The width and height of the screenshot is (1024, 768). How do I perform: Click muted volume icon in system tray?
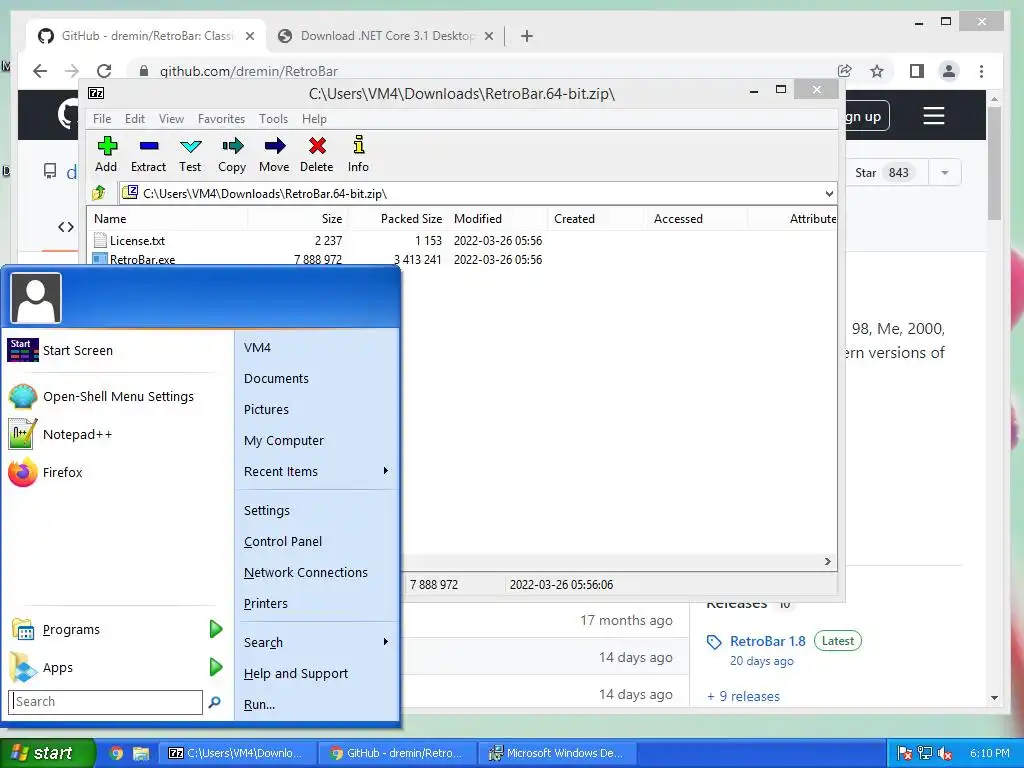(x=945, y=753)
